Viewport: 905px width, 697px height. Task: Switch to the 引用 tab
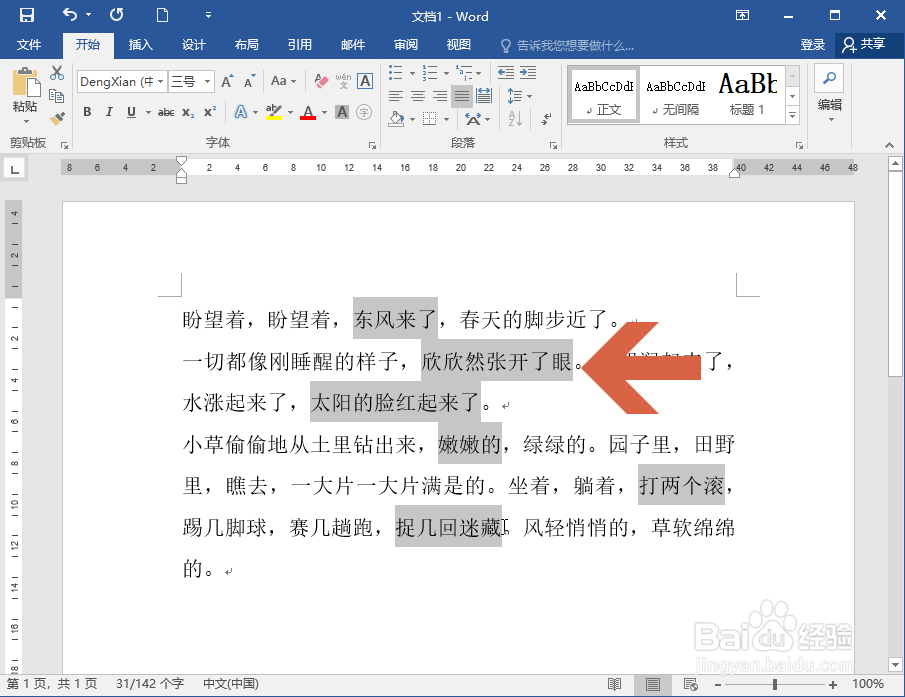(x=300, y=44)
